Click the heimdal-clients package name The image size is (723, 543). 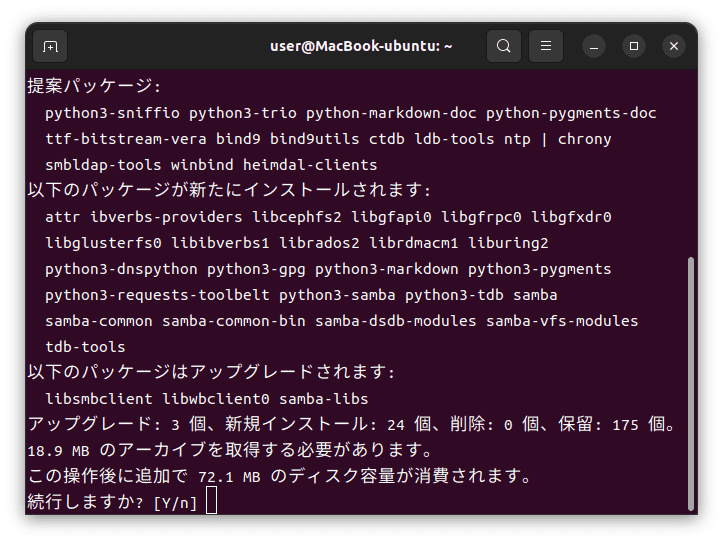(310, 165)
